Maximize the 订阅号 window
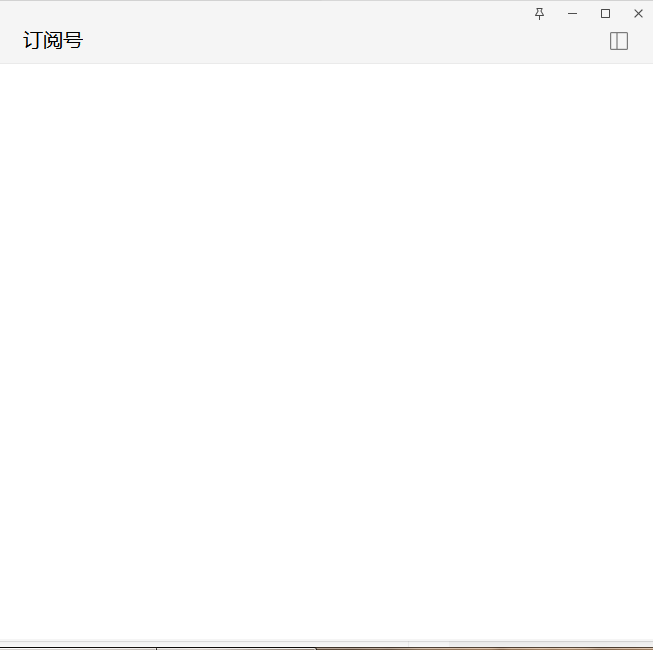Image resolution: width=653 pixels, height=650 pixels. click(x=605, y=14)
